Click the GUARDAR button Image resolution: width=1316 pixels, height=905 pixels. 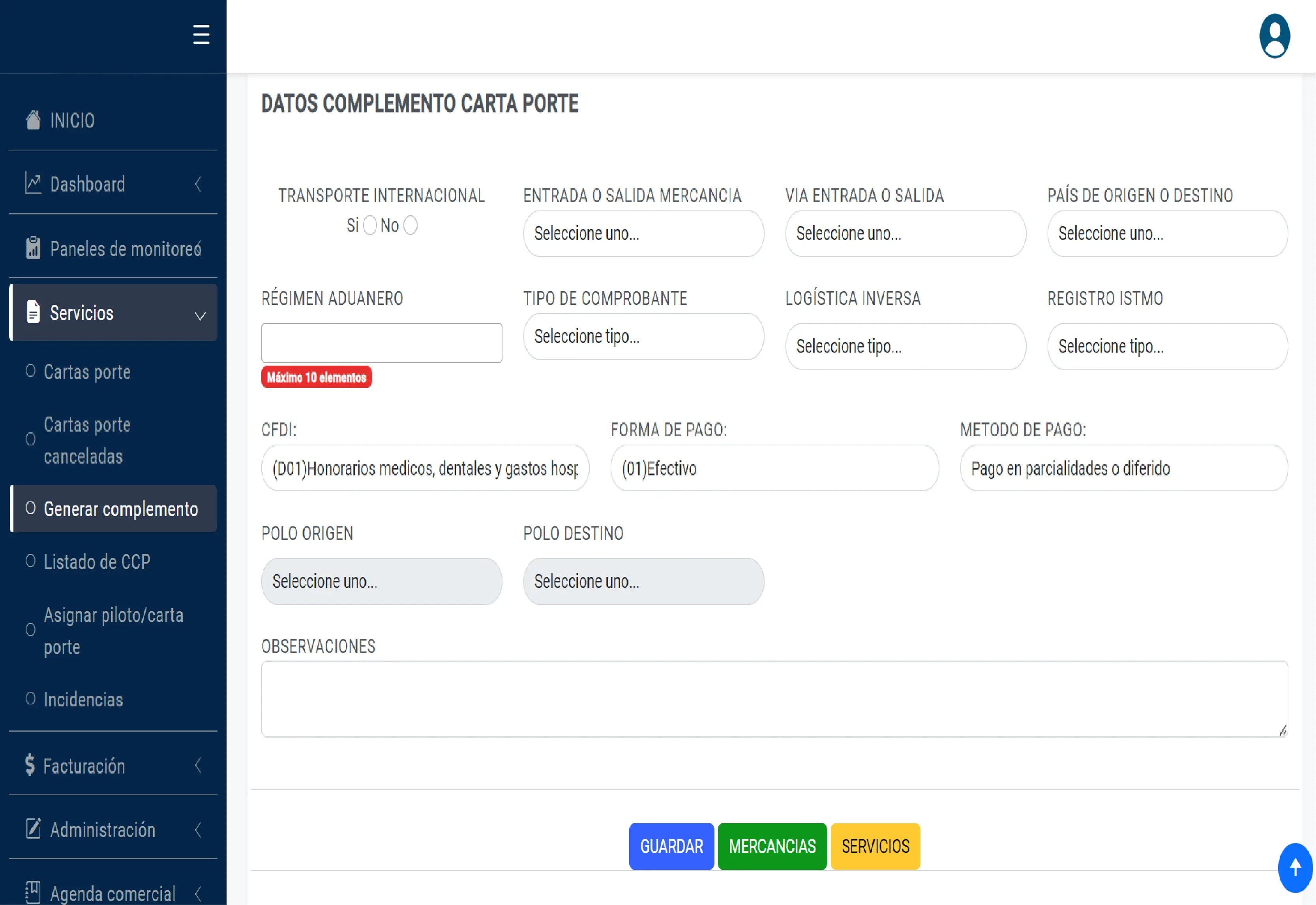click(671, 846)
